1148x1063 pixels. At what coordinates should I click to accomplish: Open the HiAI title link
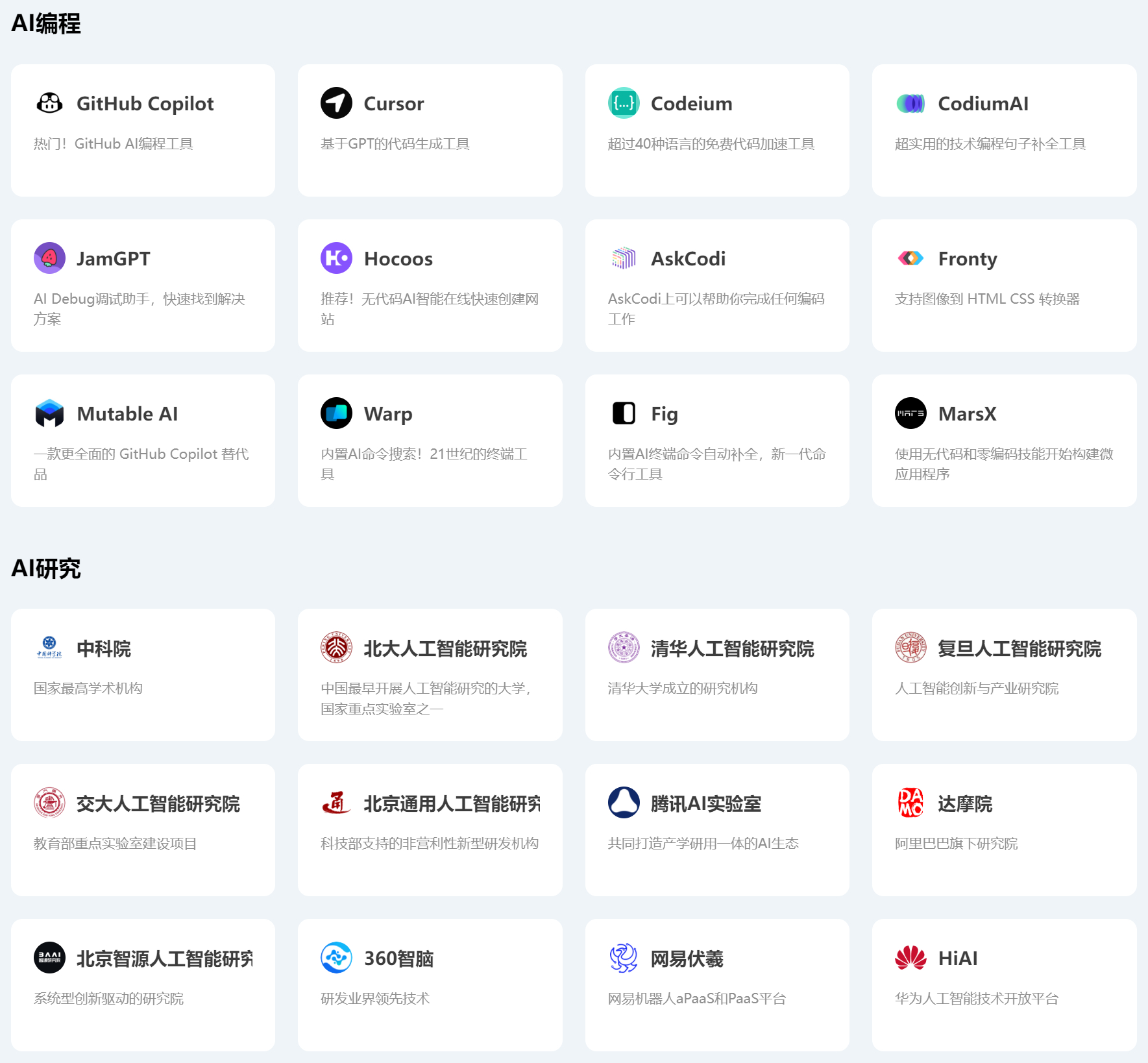[x=958, y=959]
